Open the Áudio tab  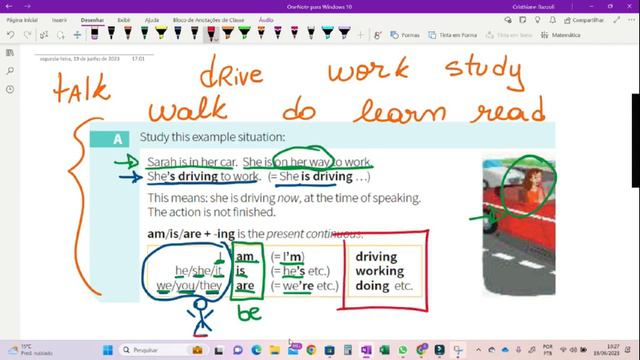[x=266, y=20]
